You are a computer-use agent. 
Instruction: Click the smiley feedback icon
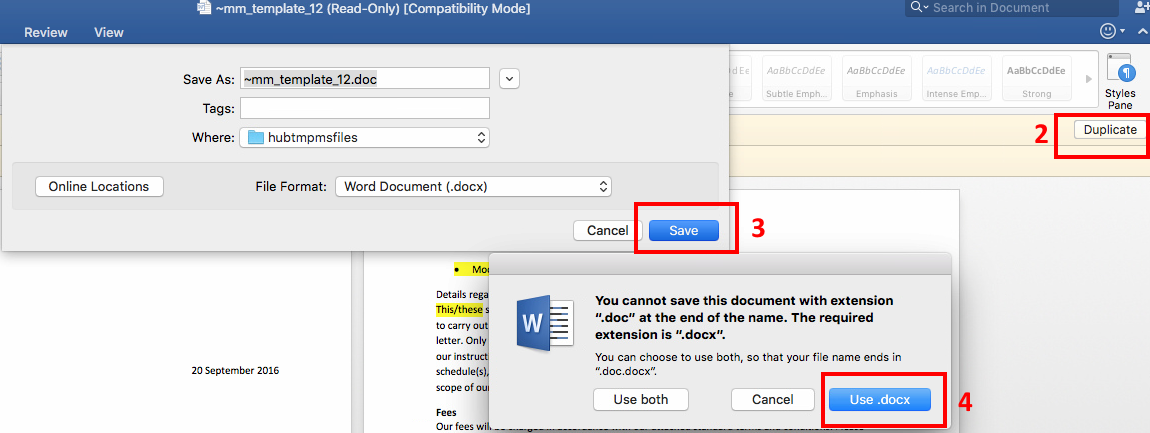1108,32
